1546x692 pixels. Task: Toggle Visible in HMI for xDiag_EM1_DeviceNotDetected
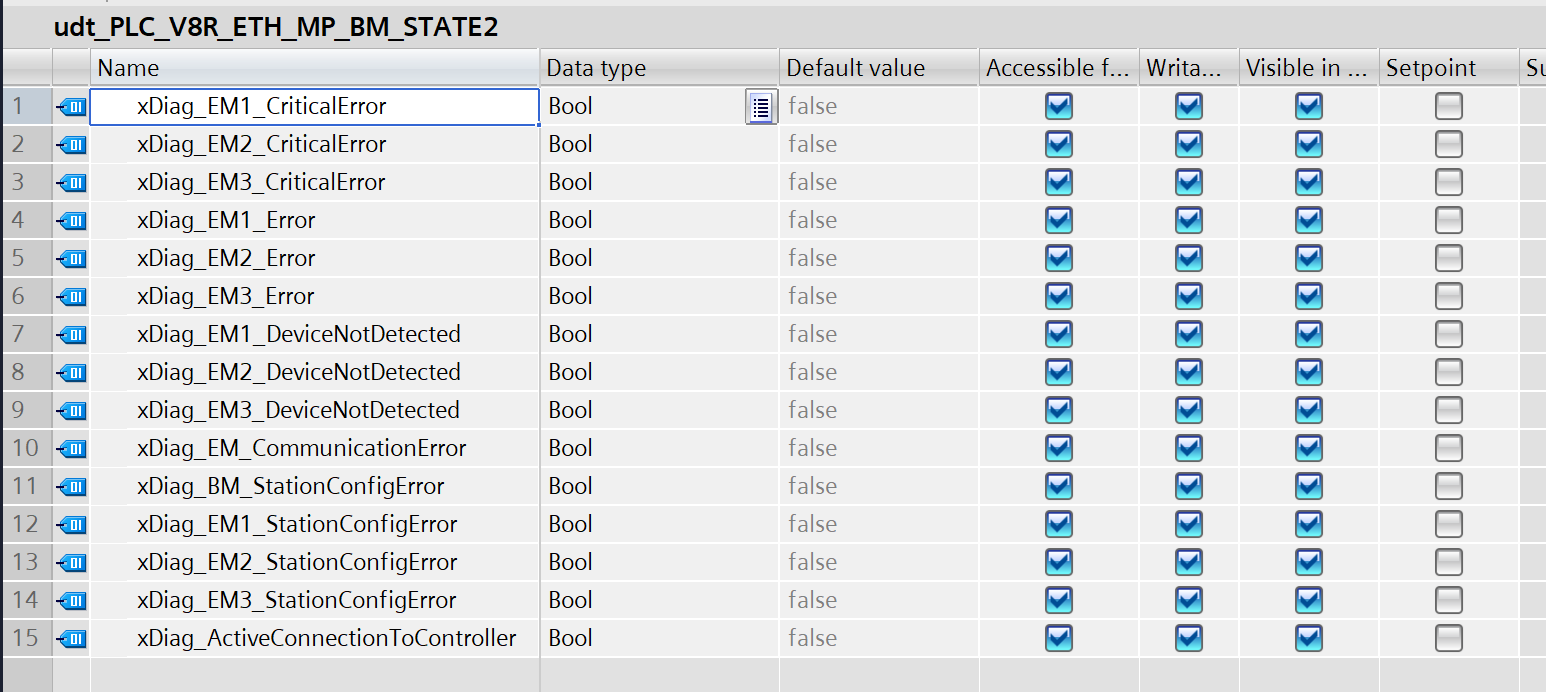(x=1308, y=335)
